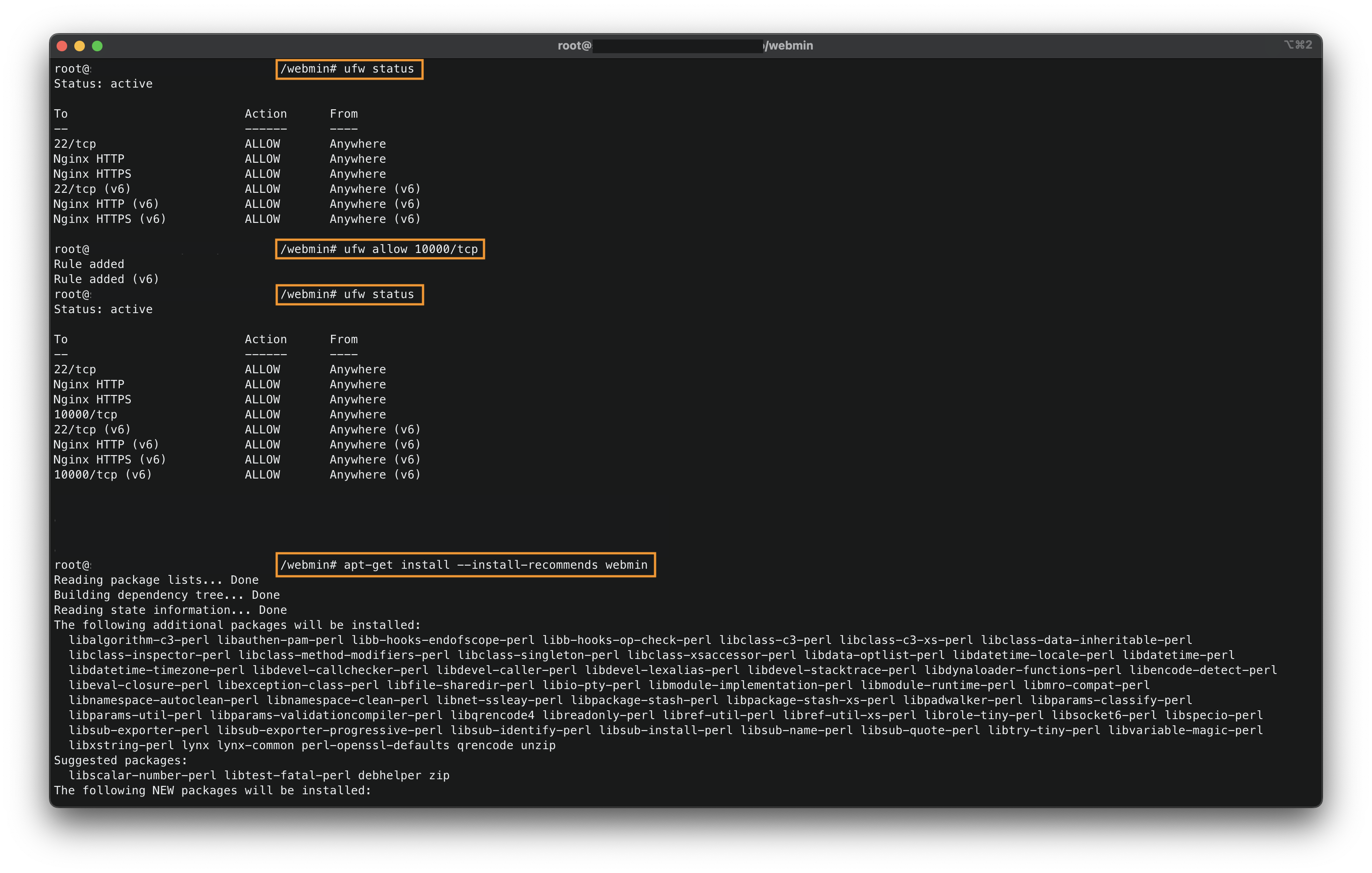Click suggested package 'debhelper'
Viewport: 1372px width, 873px height.
(390, 776)
